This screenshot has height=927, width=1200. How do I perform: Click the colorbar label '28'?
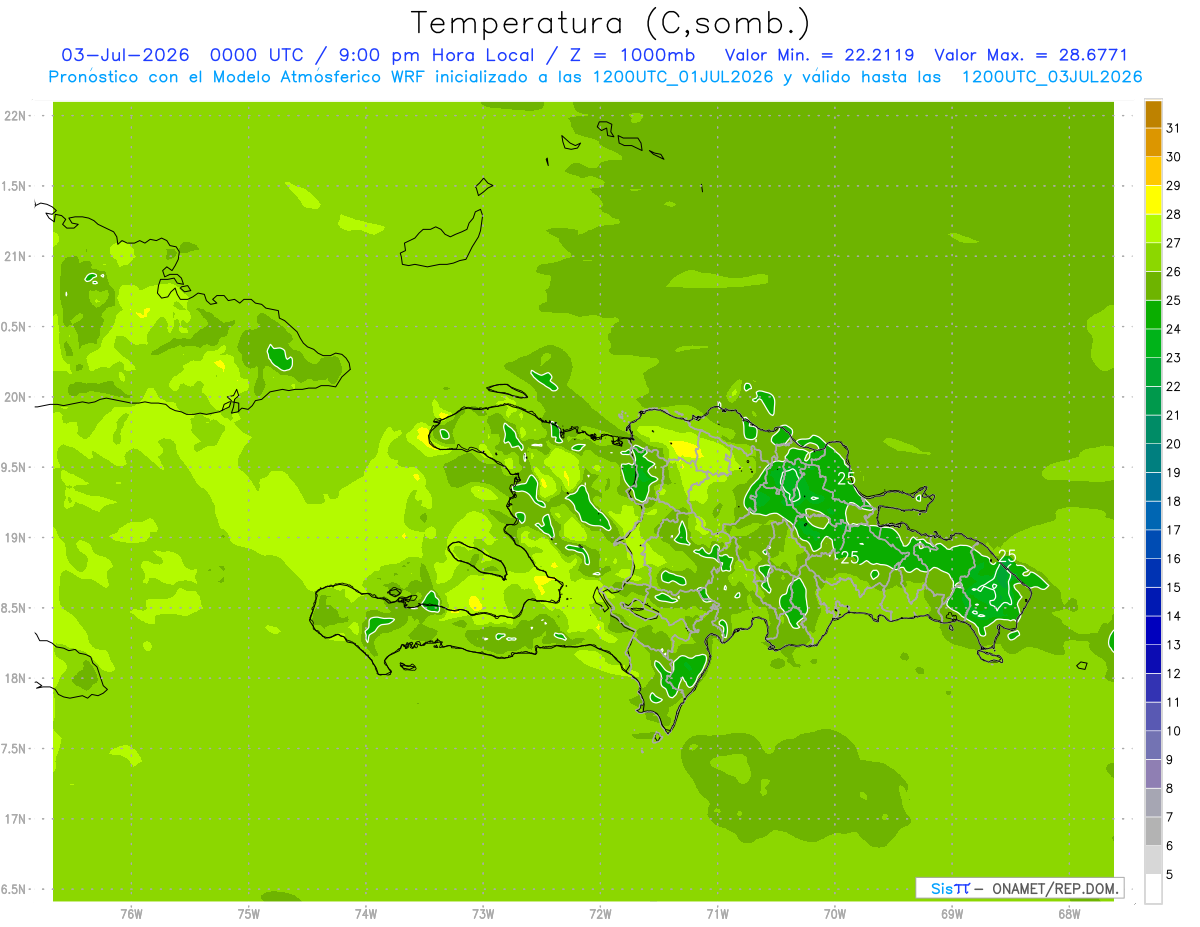coord(1174,214)
